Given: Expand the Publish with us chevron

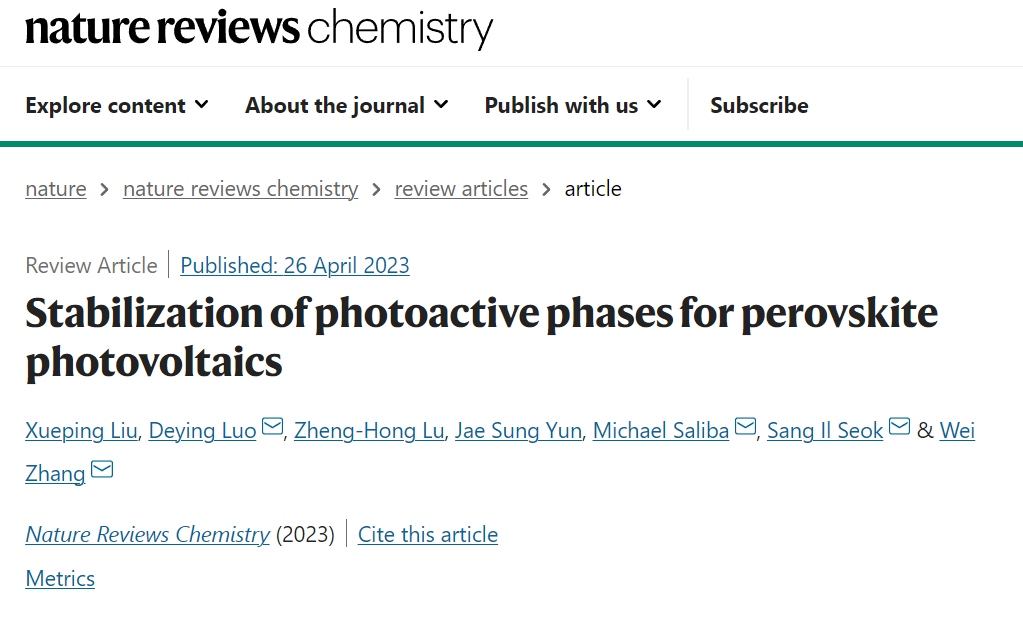Looking at the screenshot, I should pos(654,104).
